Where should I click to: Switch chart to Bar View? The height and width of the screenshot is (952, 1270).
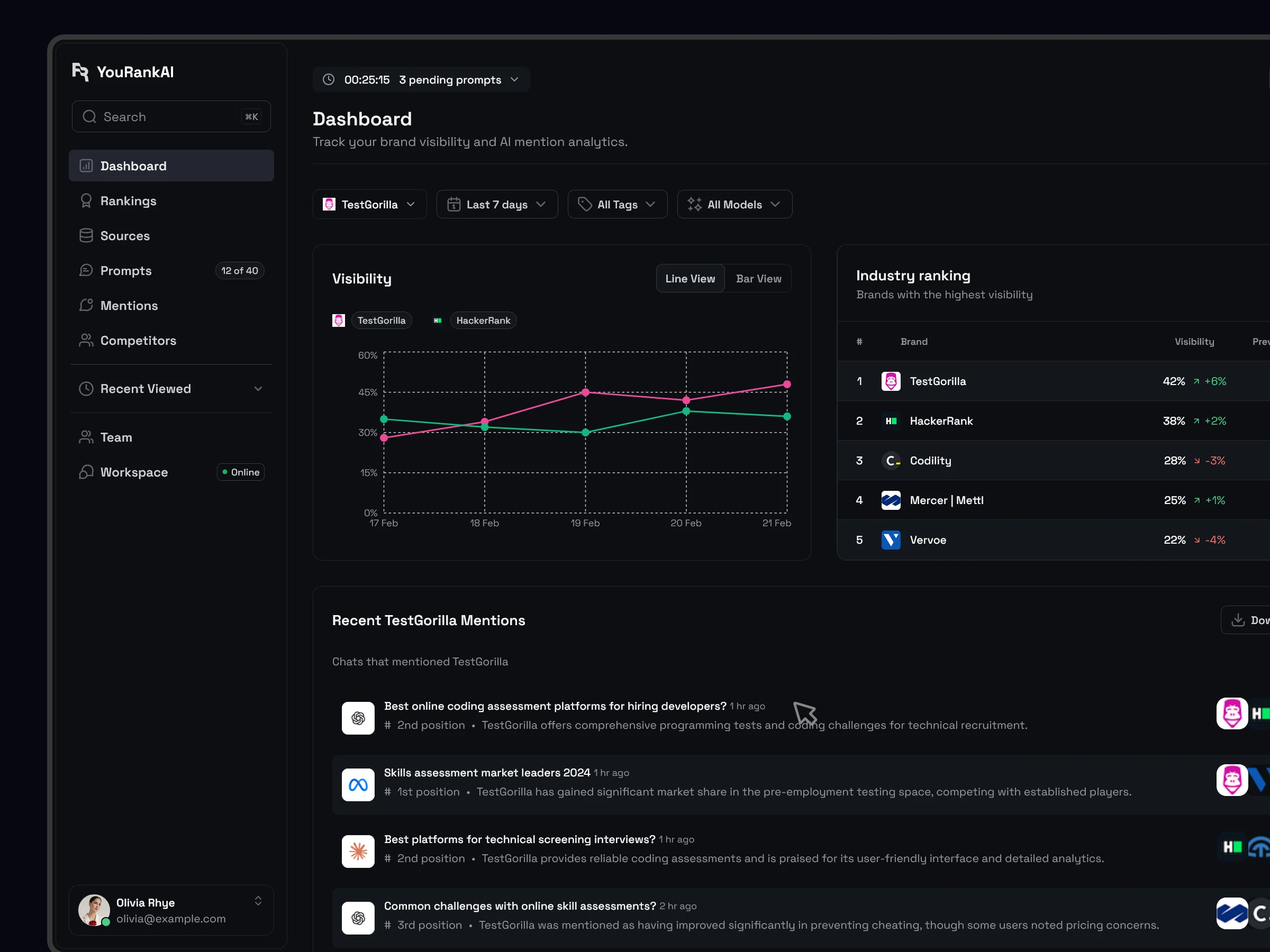point(758,279)
